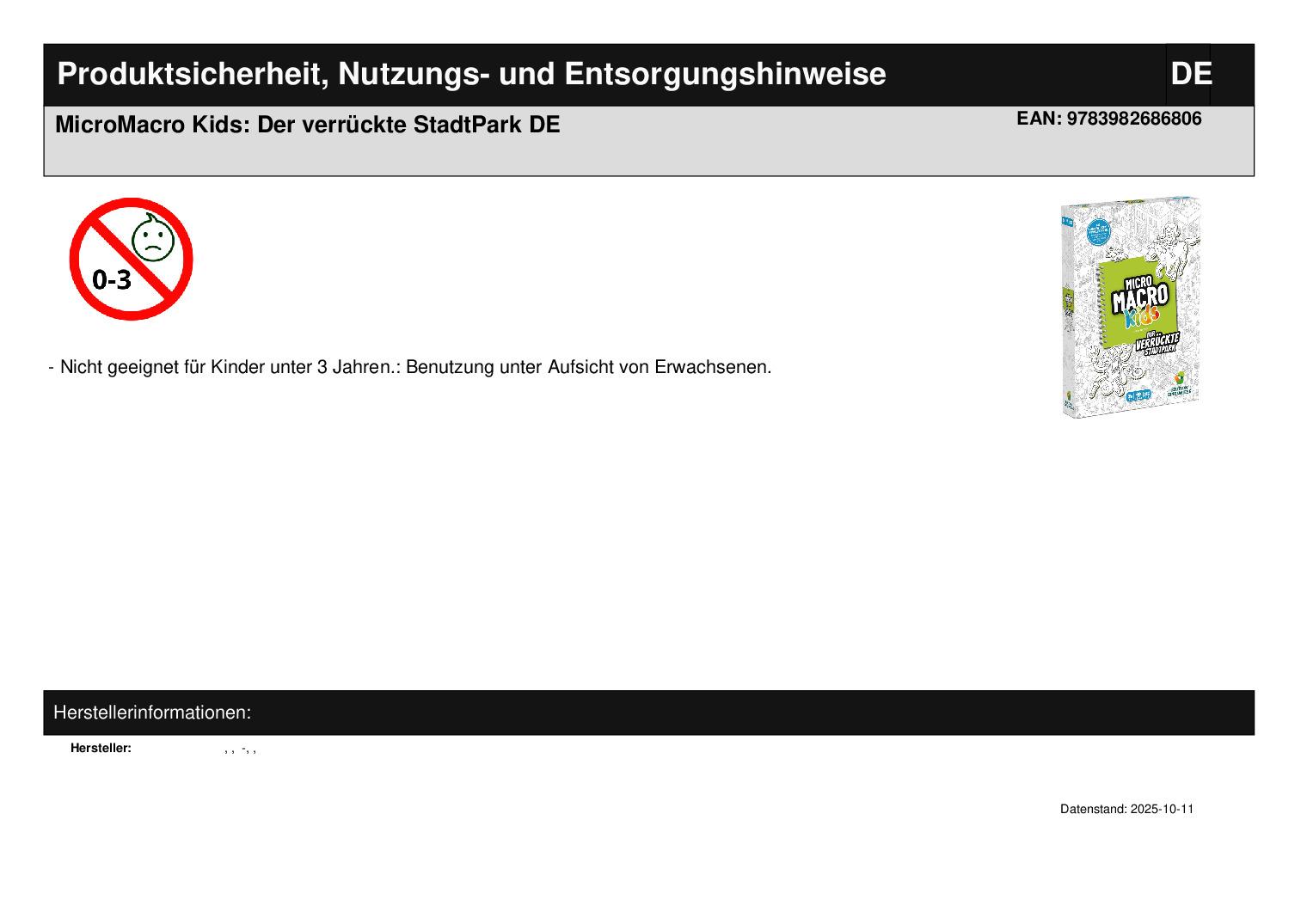Viewport: 1307px width, 924px height.
Task: Click the Datenstand 2025-10-11 date
Action: point(1126,810)
